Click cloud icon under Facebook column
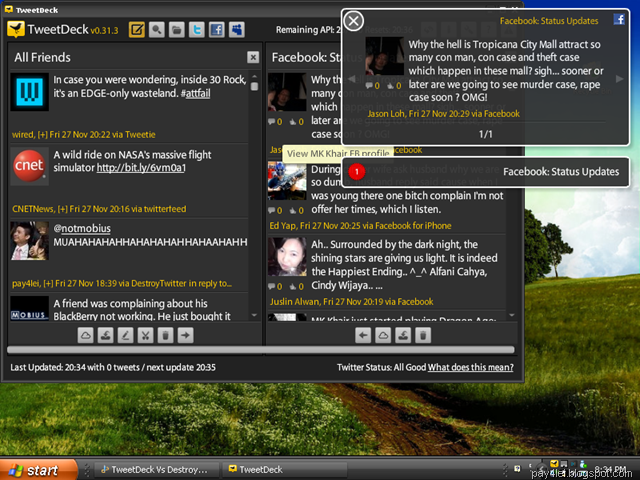Image resolution: width=640 pixels, height=480 pixels. coord(383,336)
